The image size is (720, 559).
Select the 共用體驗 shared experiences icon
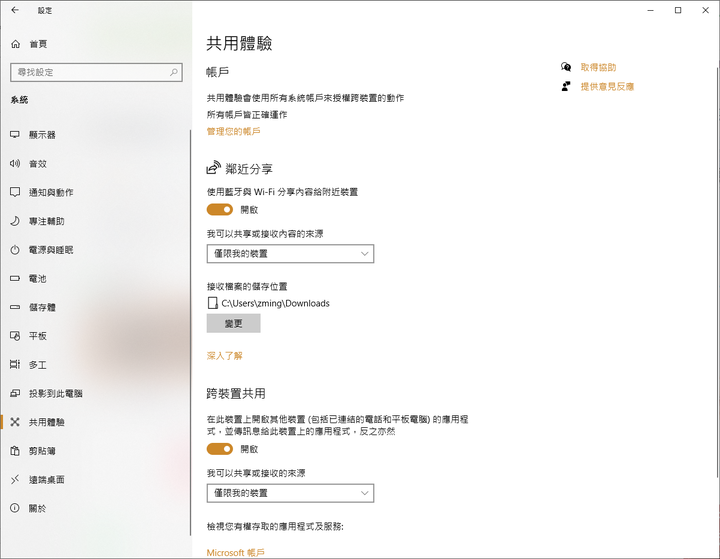[x=15, y=422]
